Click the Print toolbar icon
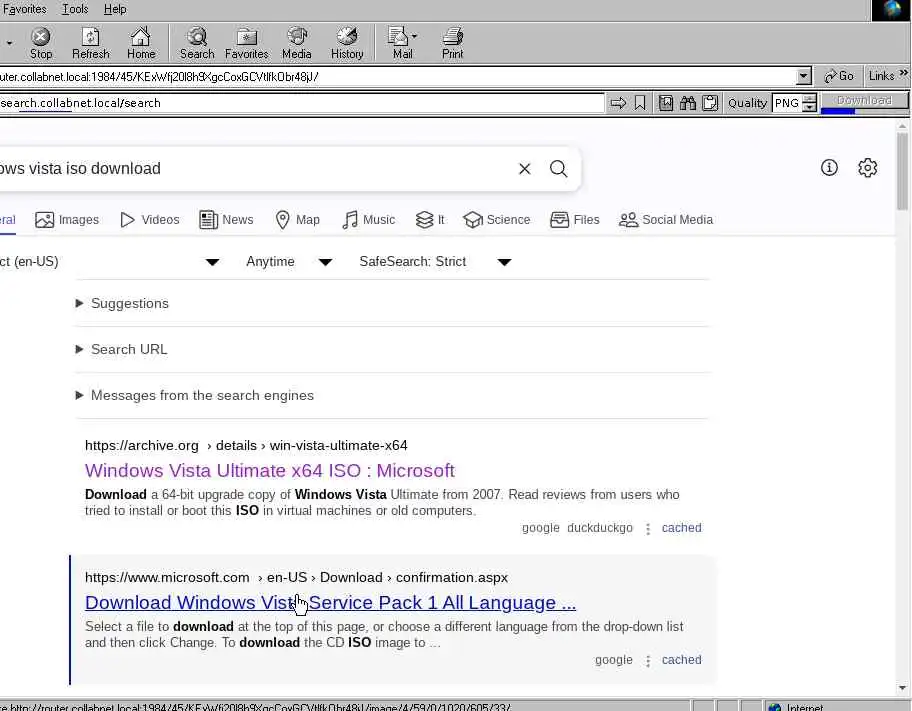This screenshot has width=912, height=711. [x=453, y=44]
